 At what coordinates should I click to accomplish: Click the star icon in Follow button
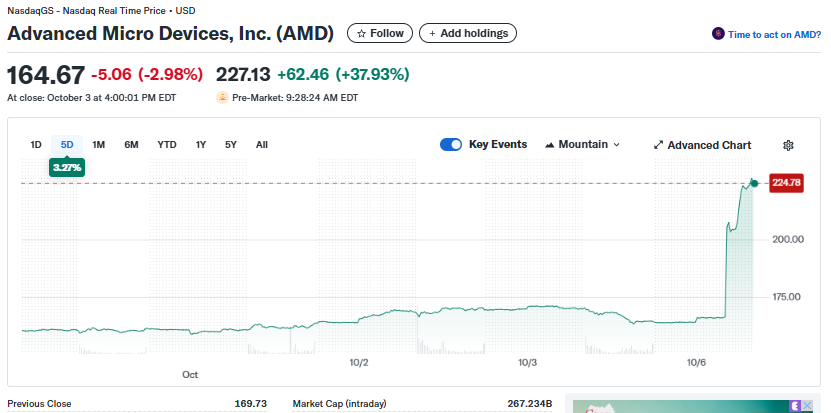tap(362, 34)
